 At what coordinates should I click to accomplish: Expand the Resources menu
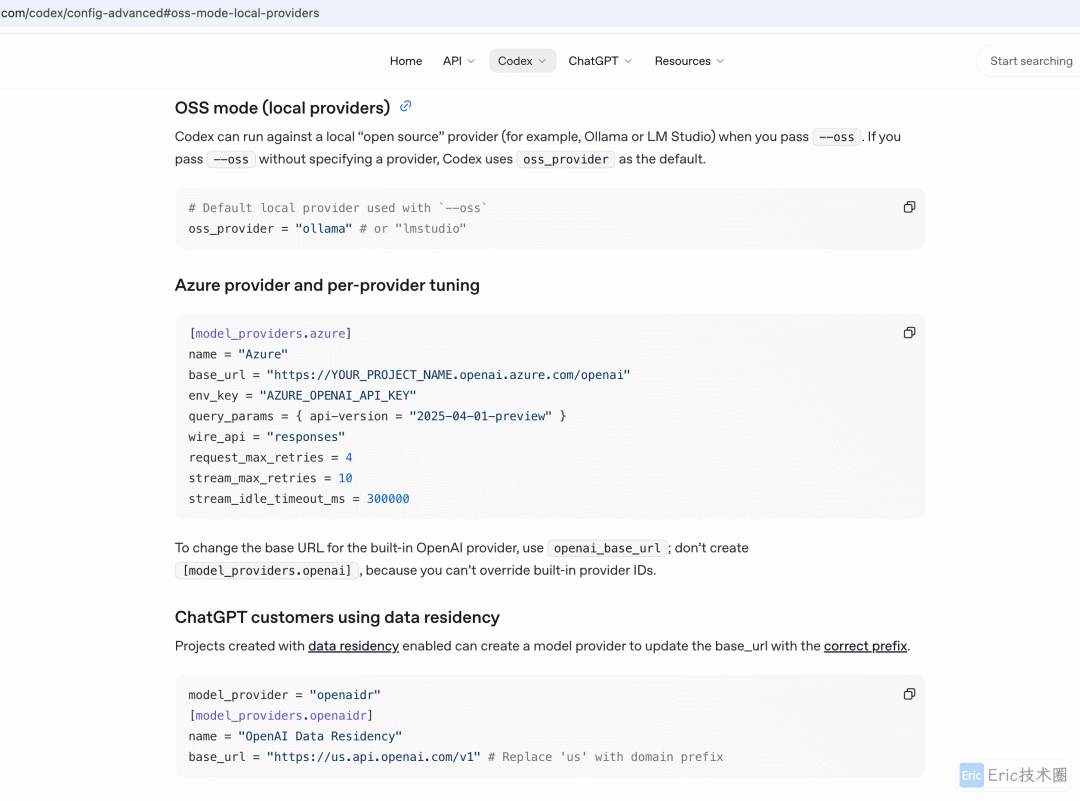coord(689,61)
